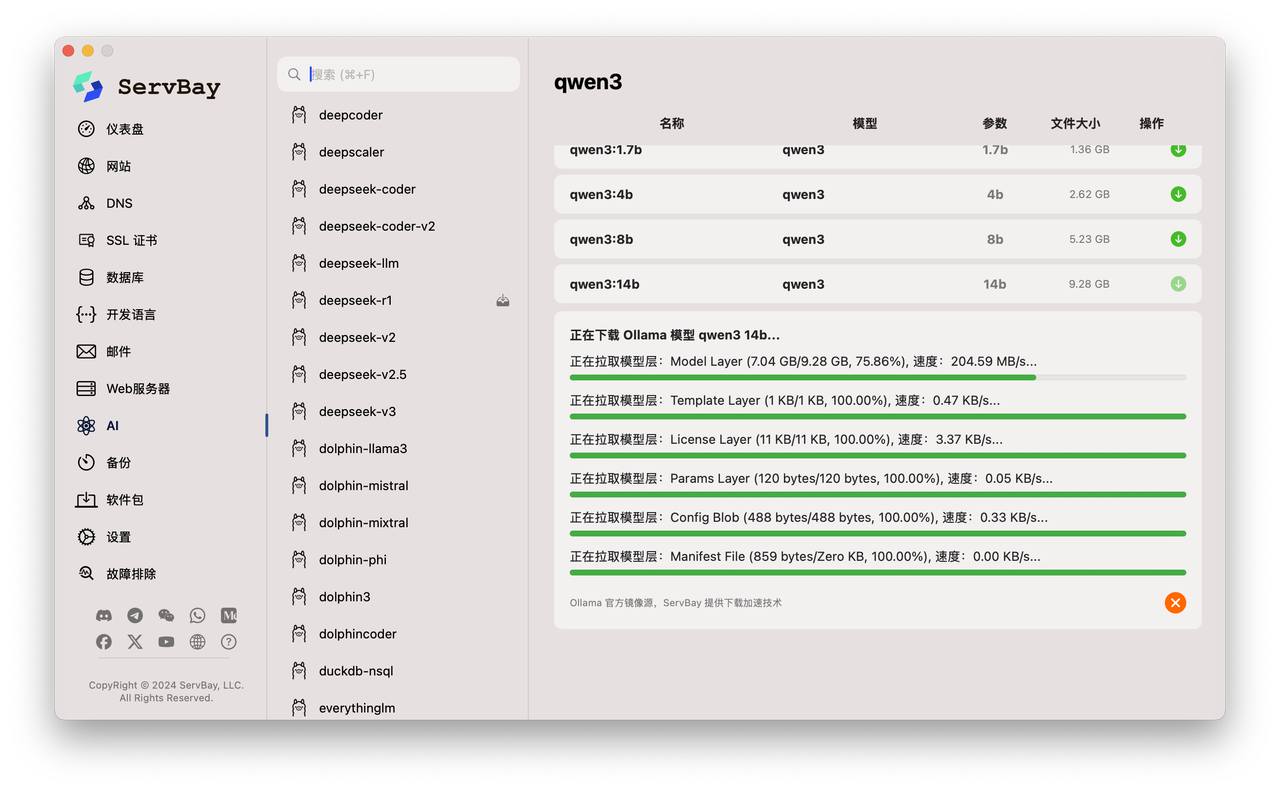Click the dimmed download icon for qwen3:14b
This screenshot has width=1280, height=792.
point(1178,284)
